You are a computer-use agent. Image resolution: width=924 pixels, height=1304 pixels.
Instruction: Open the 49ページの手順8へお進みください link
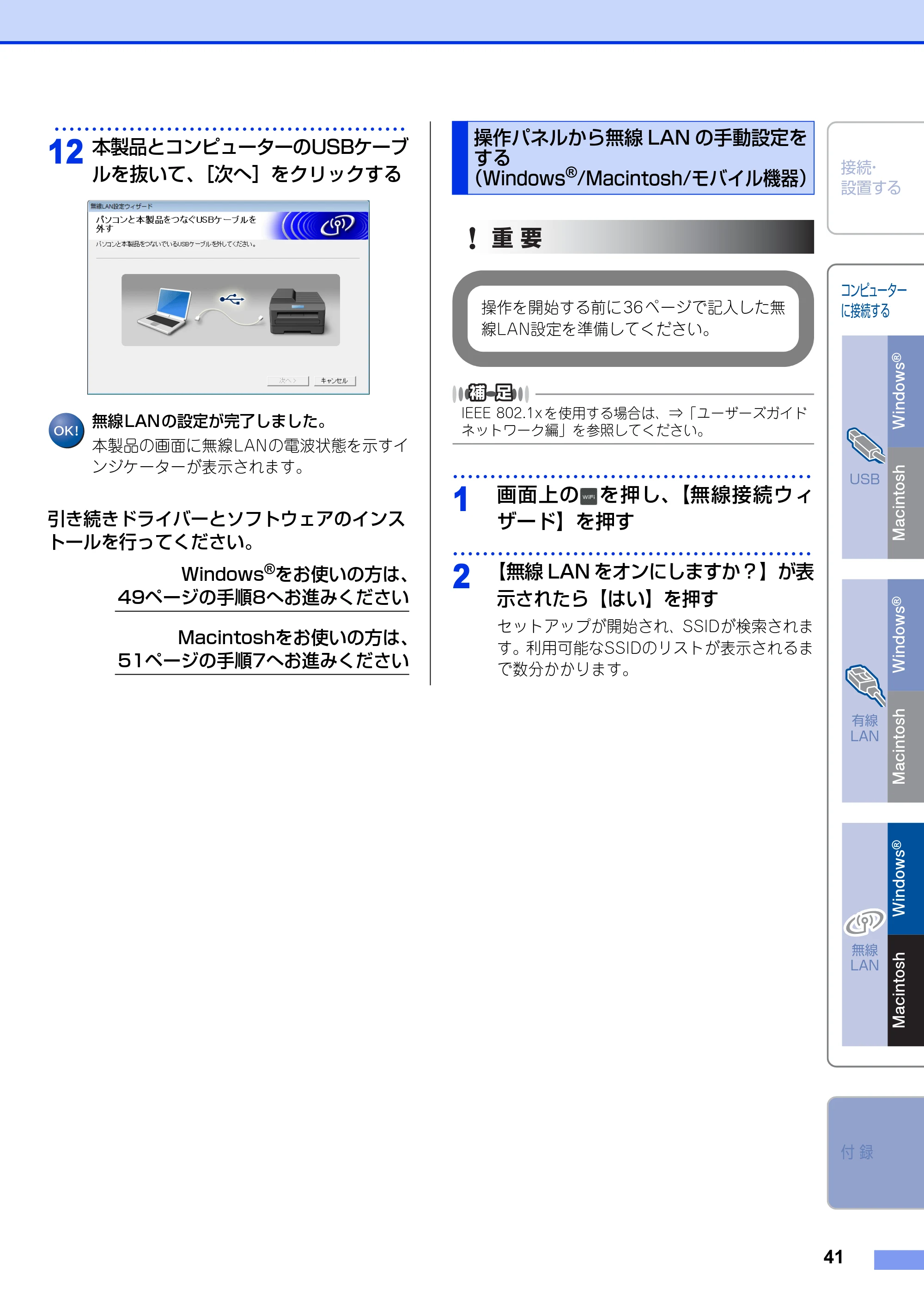[x=263, y=597]
